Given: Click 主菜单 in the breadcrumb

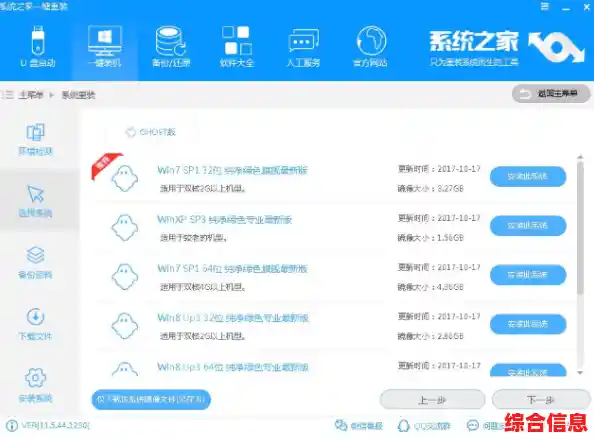Looking at the screenshot, I should 31,94.
